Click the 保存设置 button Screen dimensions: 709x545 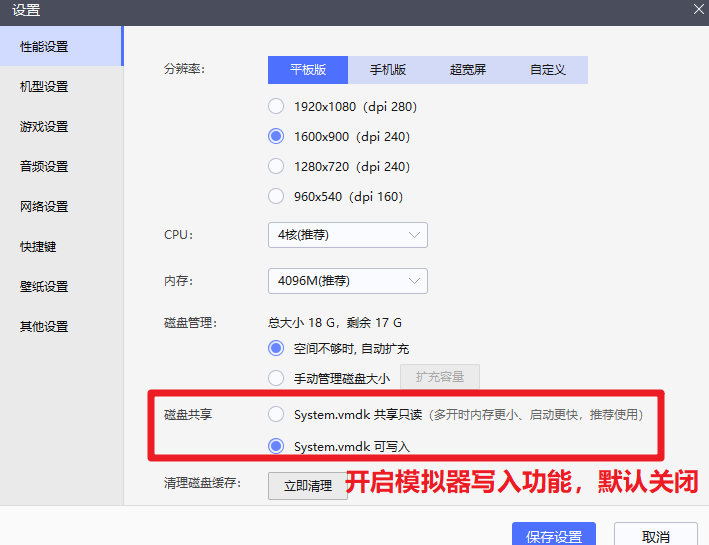click(553, 535)
